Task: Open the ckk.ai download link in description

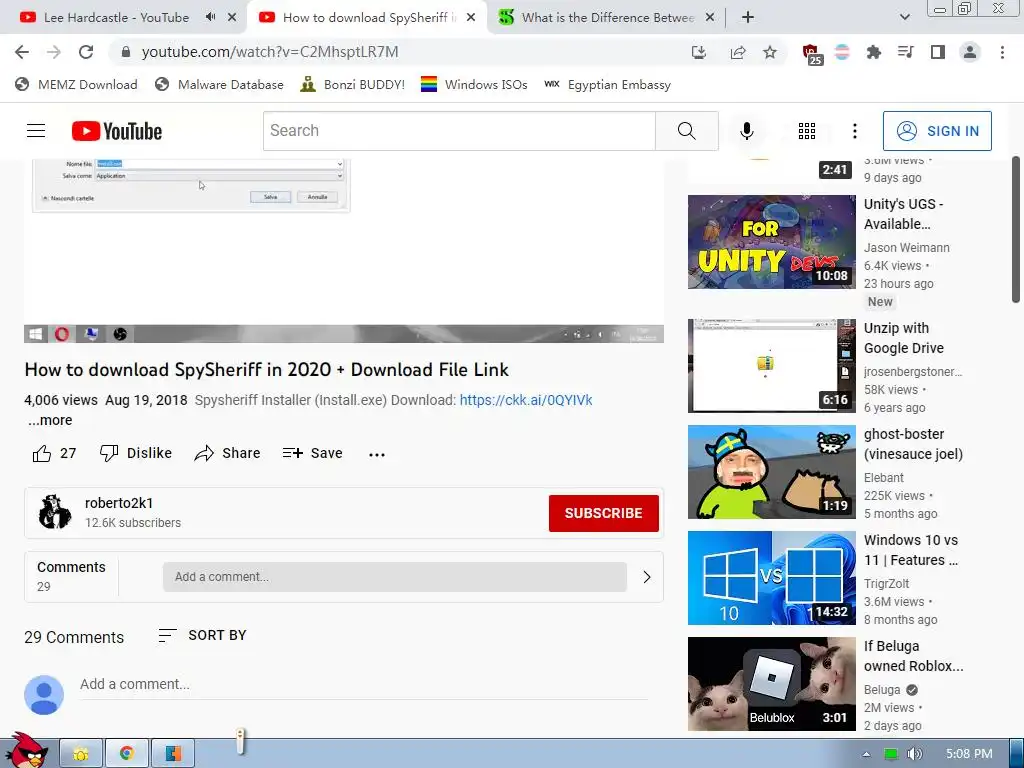Action: coord(526,400)
